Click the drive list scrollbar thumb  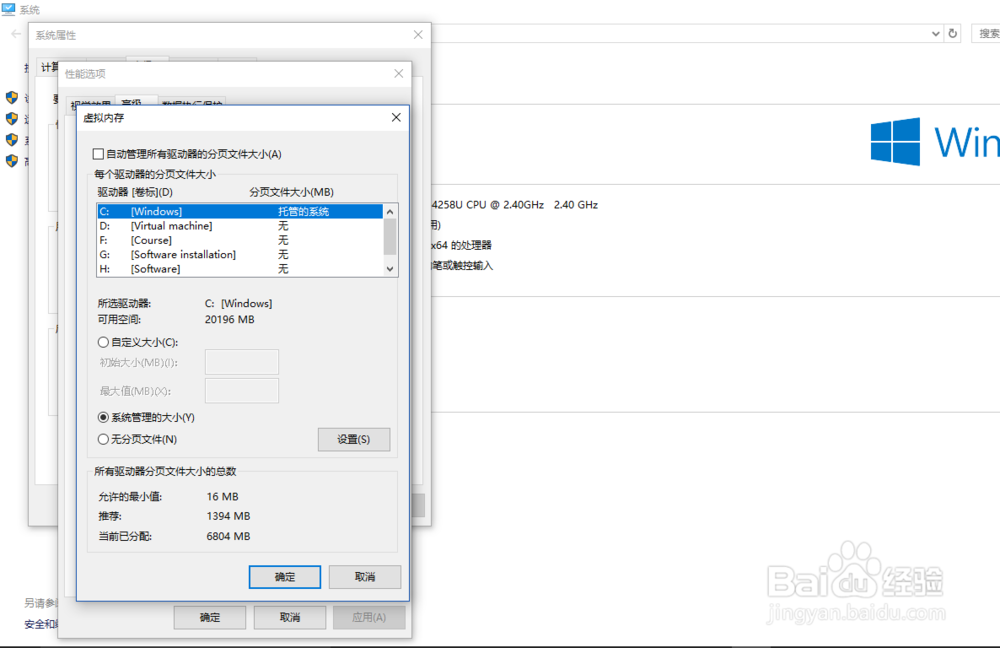click(x=390, y=237)
